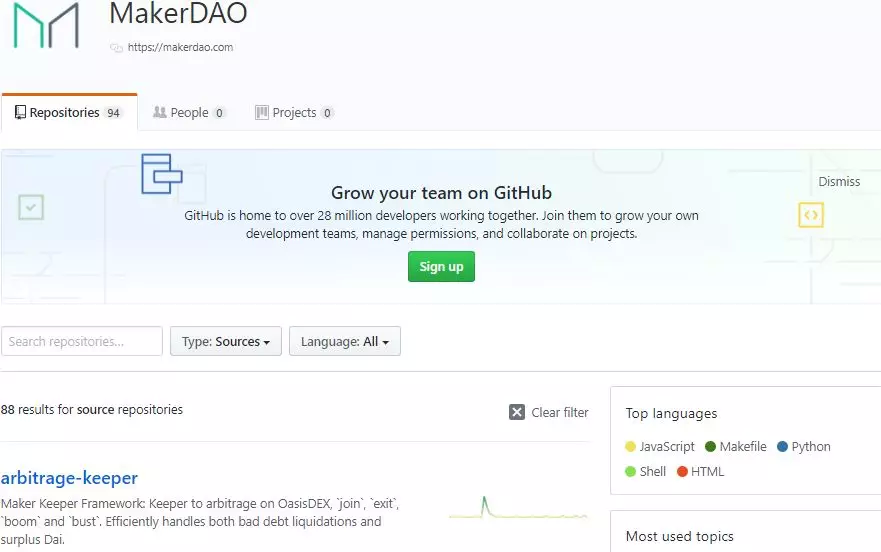881x552 pixels.
Task: Click the Most used topics heading
Action: click(x=679, y=536)
